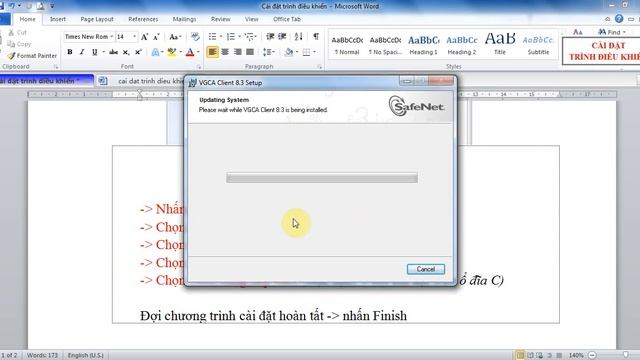Apply the Heading 1 style
Image resolution: width=640 pixels, height=360 pixels.
[424, 45]
